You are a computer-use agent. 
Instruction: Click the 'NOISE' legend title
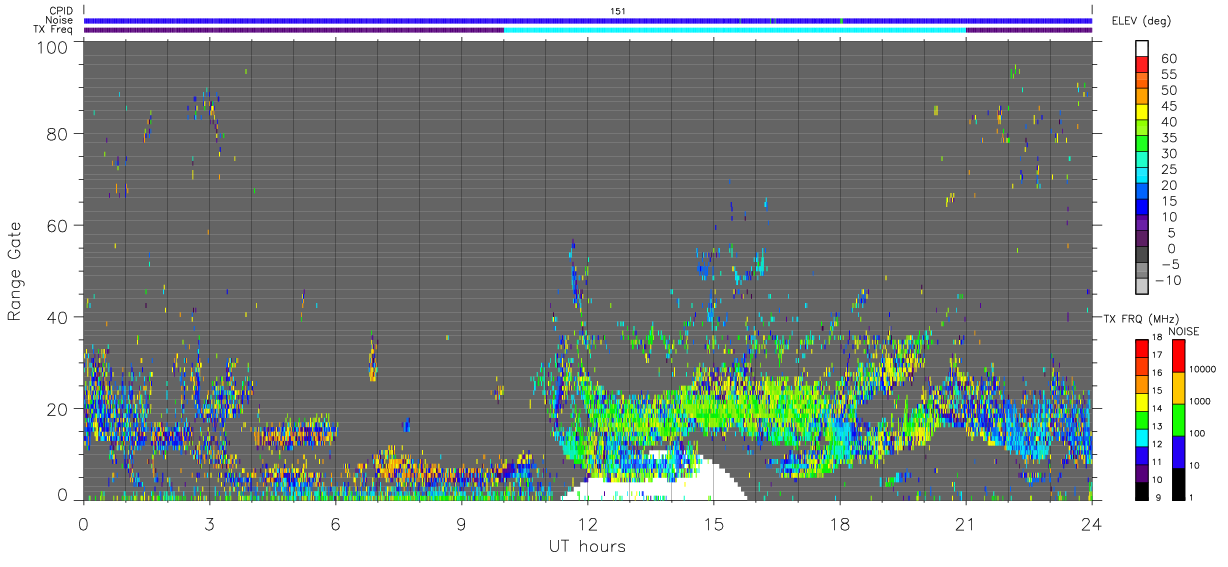pos(1184,331)
